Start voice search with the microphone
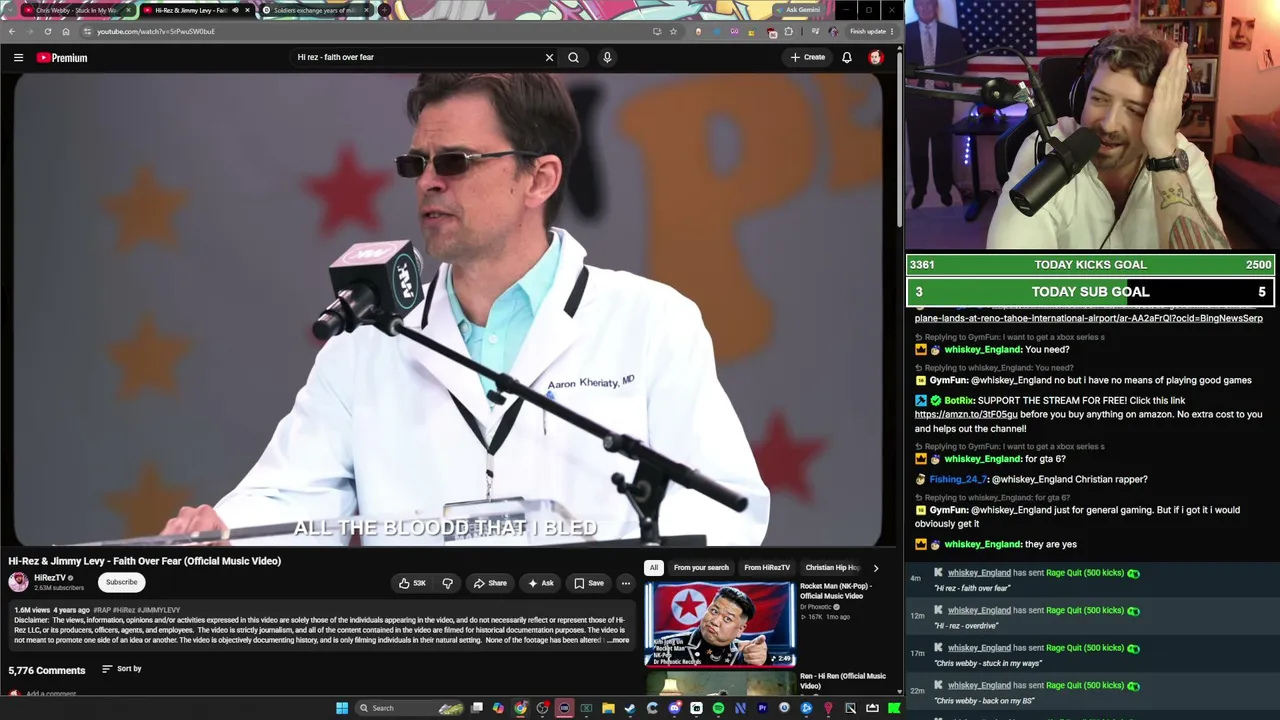This screenshot has width=1280, height=720. (x=607, y=58)
